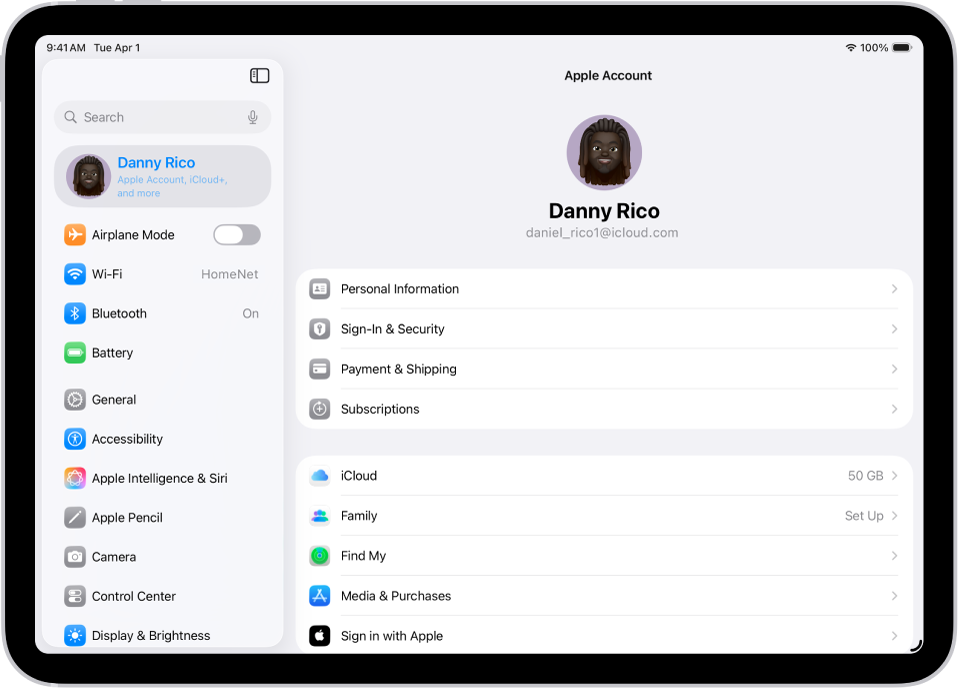Open Display & Brightness settings
Viewport: 960px width, 690px height.
tap(150, 635)
